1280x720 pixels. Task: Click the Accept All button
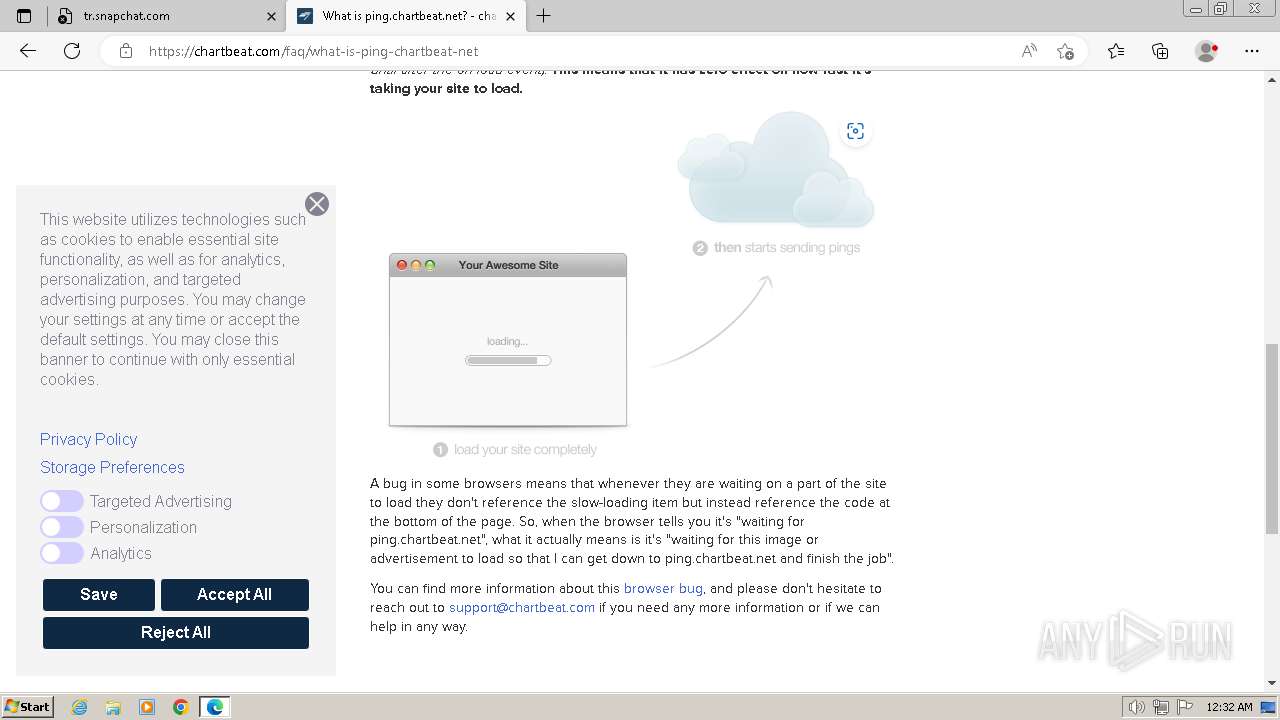coord(235,594)
